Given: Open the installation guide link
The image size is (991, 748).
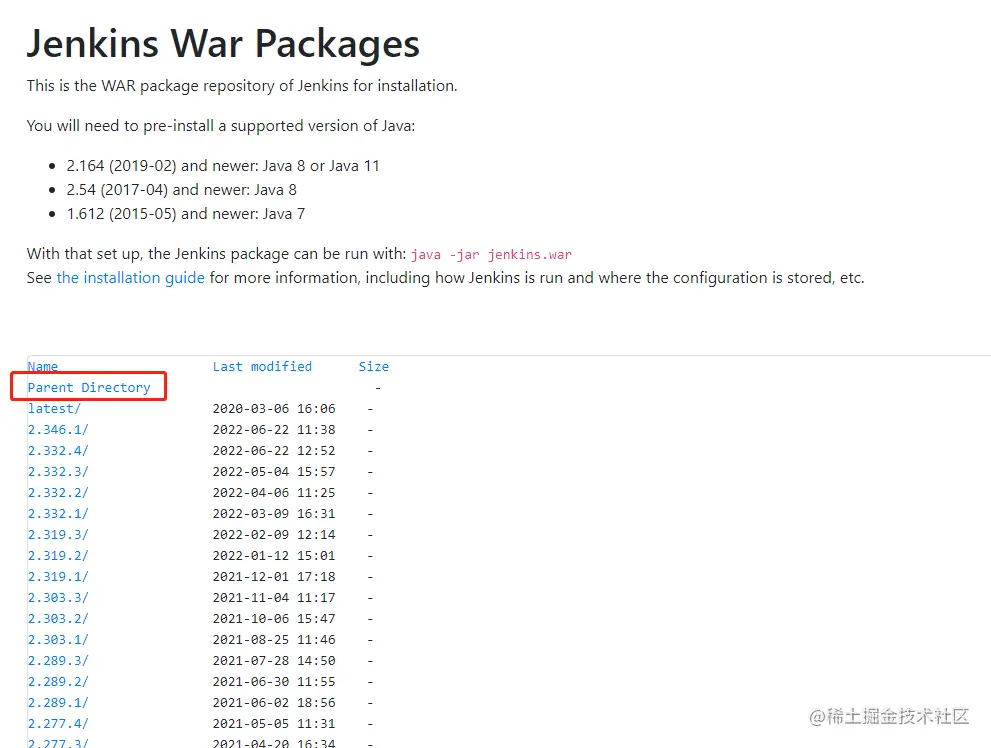Looking at the screenshot, I should click(130, 278).
